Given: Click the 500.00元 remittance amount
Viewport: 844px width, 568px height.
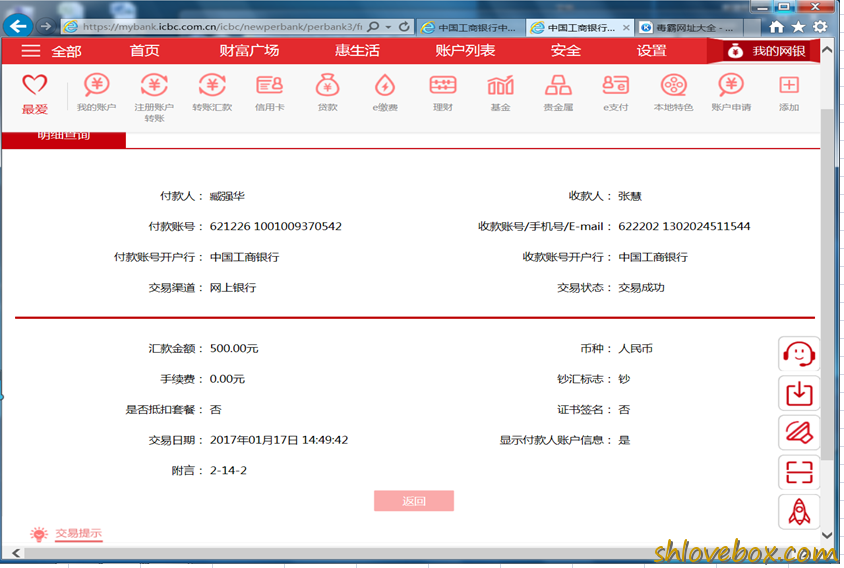Looking at the screenshot, I should click(x=234, y=348).
